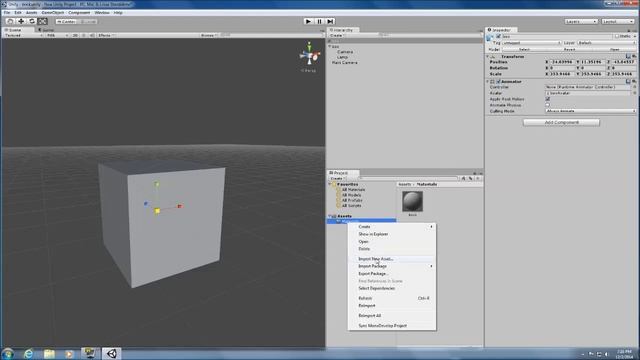Toggle Local/Global handle rotation button
The image size is (640, 360).
pos(87,21)
